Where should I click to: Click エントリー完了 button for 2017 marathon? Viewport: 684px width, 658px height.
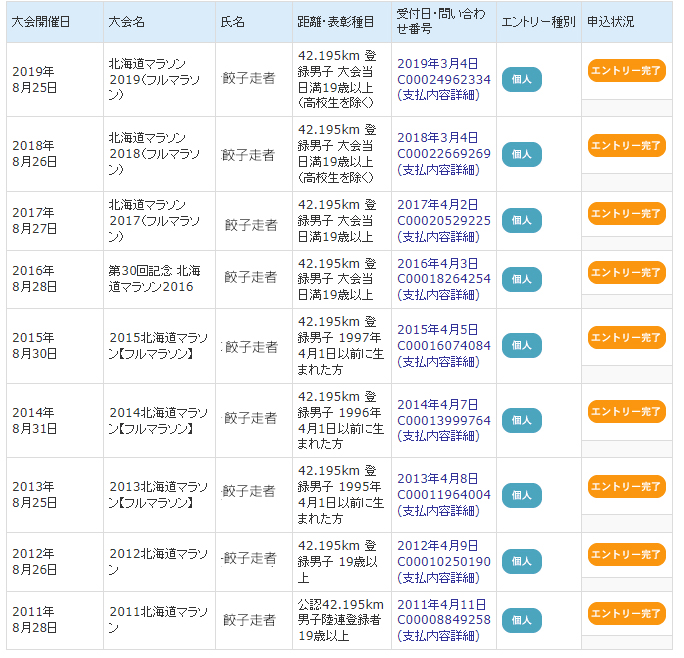626,214
